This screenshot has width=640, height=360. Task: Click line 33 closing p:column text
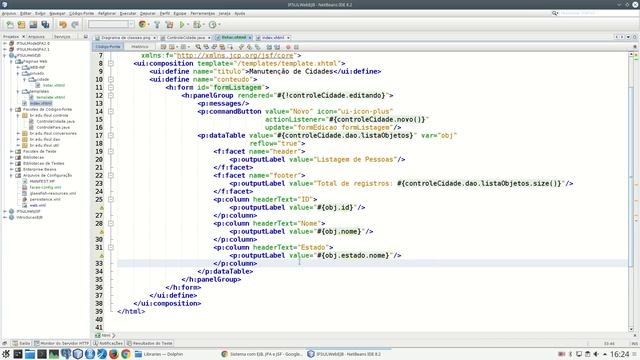click(x=235, y=264)
